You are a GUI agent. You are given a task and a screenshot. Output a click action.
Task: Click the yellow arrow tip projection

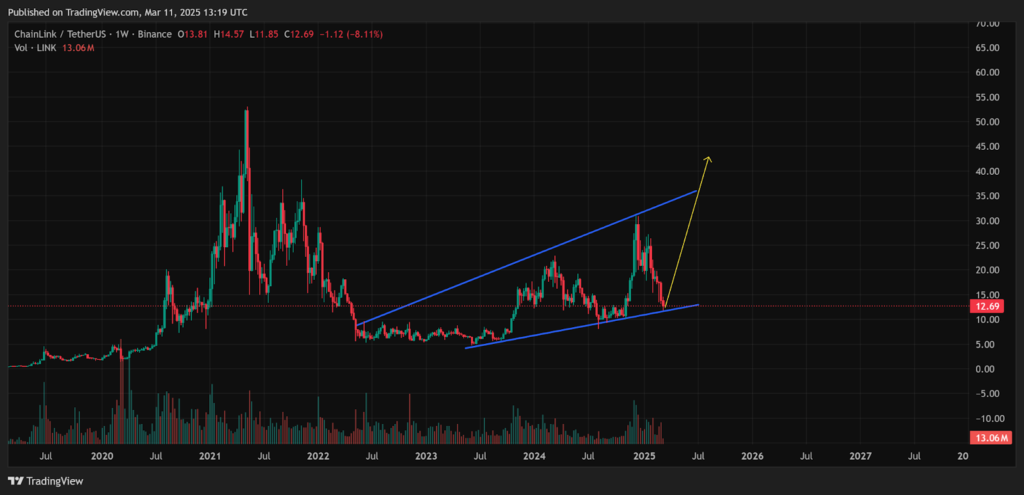point(708,158)
